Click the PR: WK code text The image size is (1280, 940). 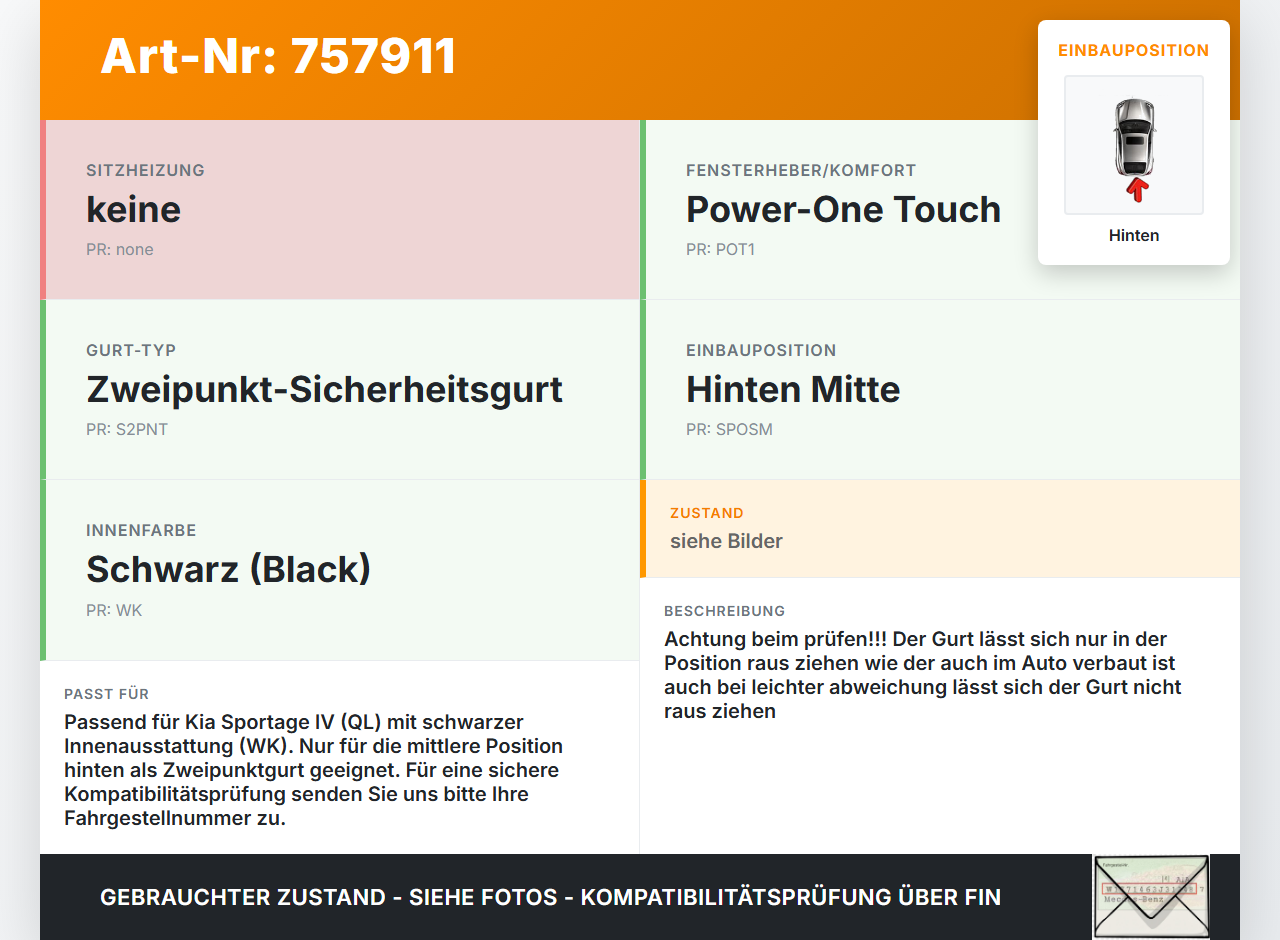click(114, 609)
